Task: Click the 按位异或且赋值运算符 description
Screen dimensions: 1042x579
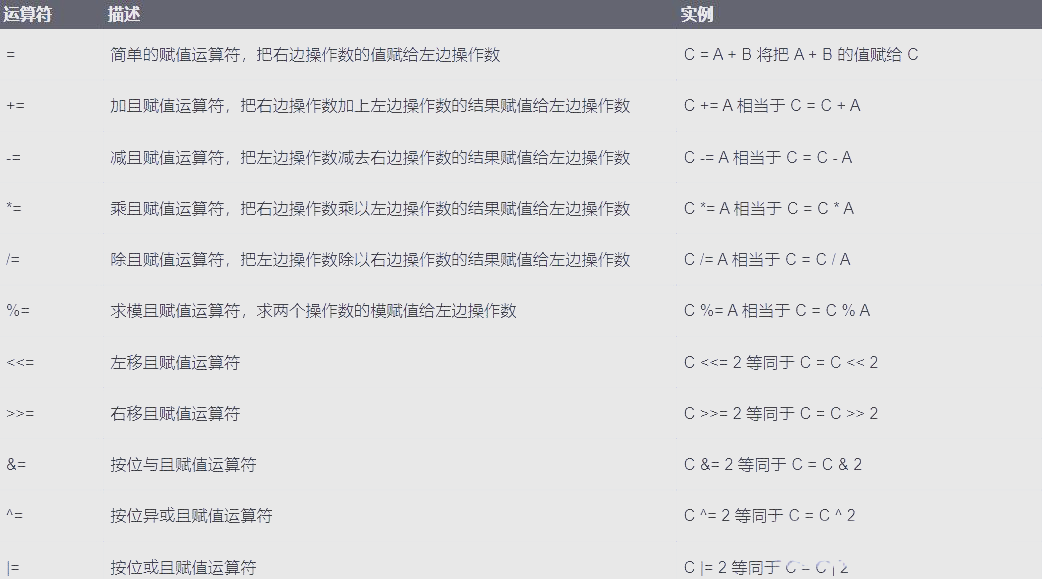Action: (x=191, y=515)
